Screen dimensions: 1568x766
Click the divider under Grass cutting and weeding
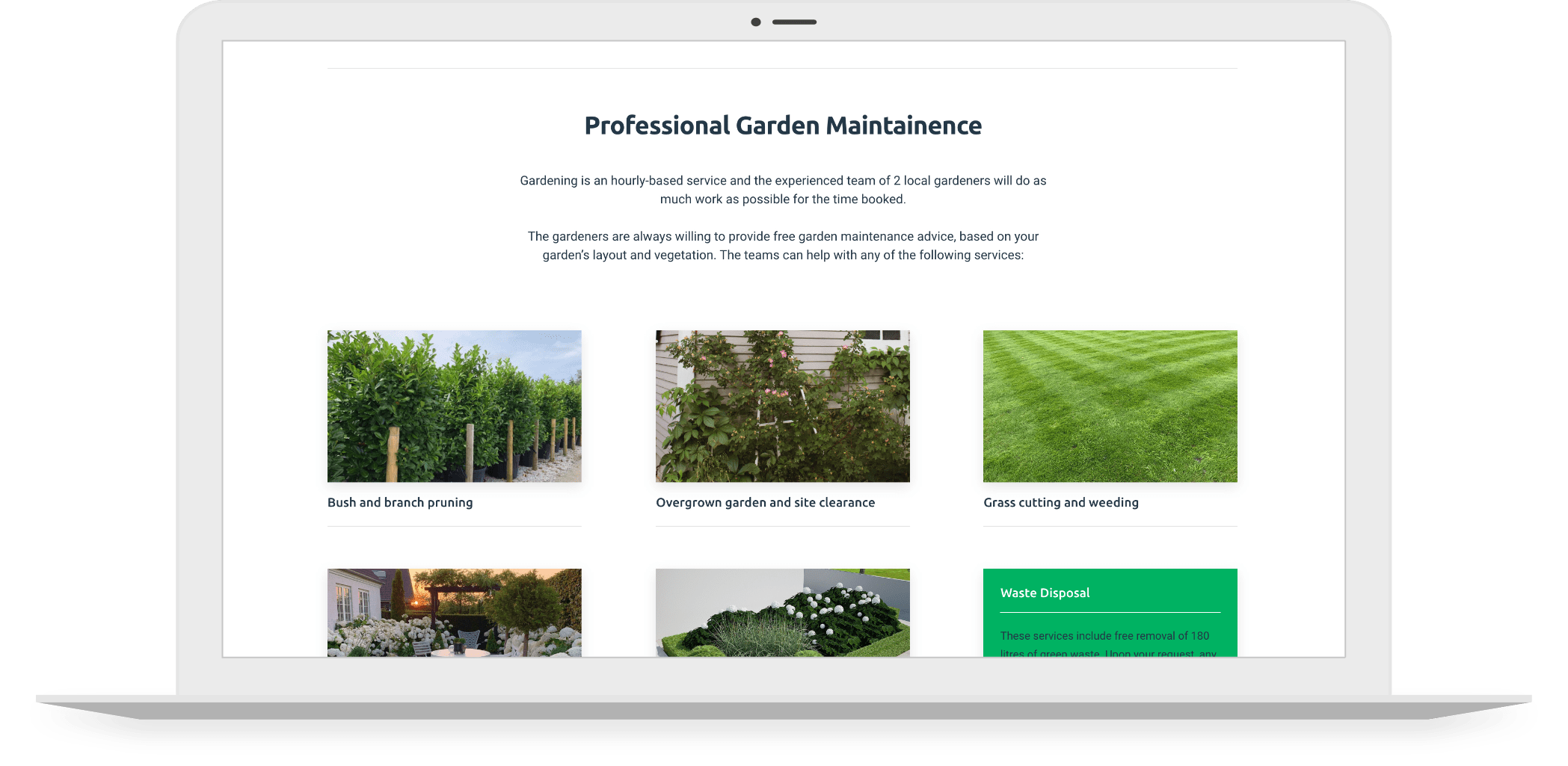click(x=1110, y=527)
